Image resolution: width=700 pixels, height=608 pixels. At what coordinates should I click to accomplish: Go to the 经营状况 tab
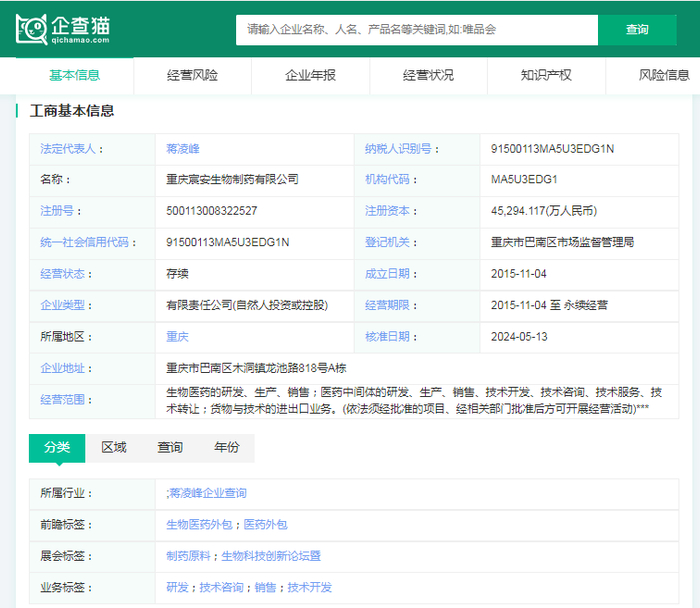[x=428, y=75]
